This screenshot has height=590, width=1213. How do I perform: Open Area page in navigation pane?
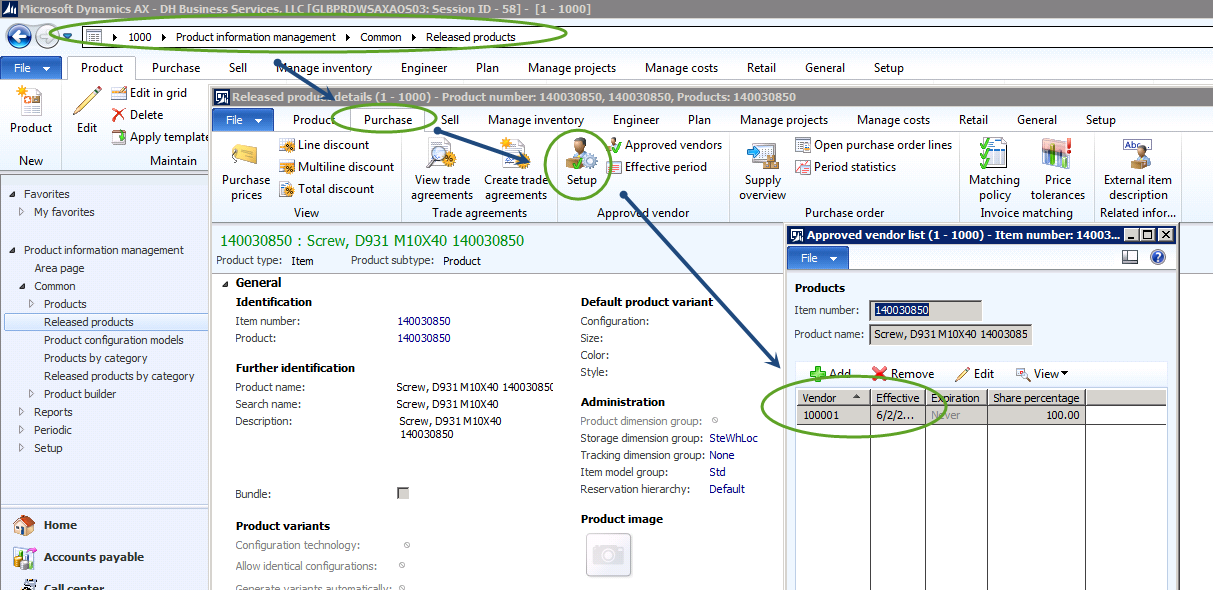[x=59, y=268]
